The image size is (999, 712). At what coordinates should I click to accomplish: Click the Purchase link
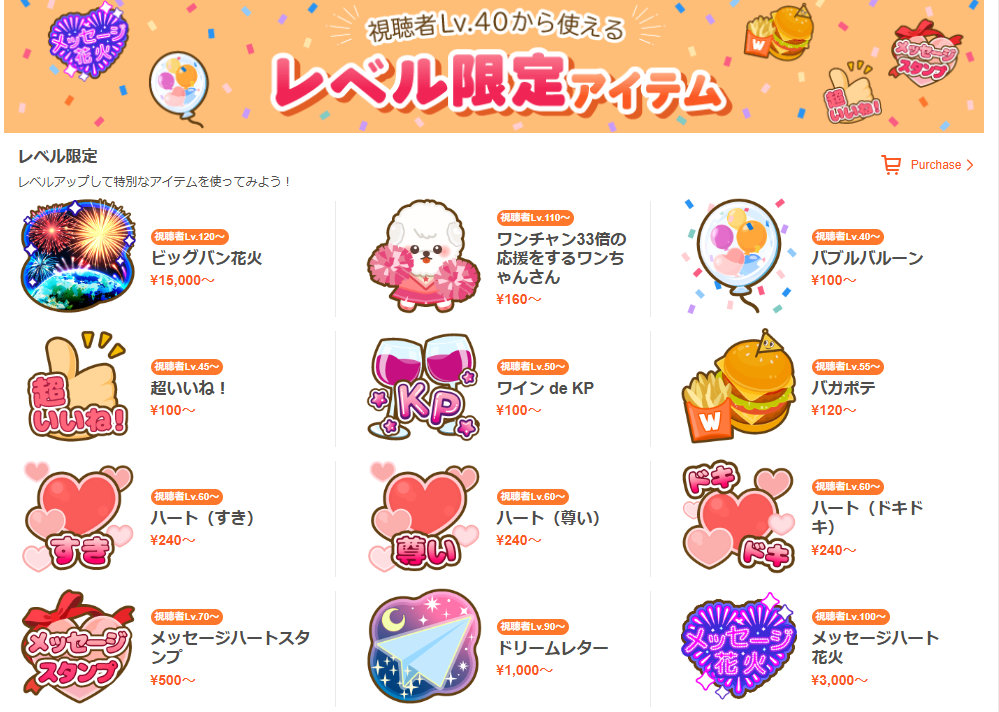(935, 165)
